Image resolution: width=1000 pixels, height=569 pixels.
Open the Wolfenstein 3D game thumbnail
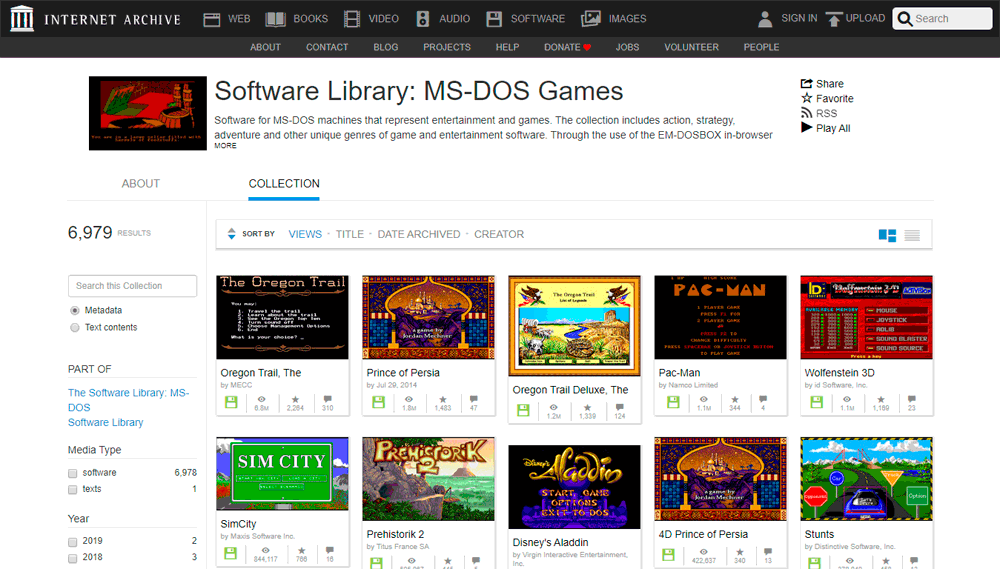867,317
